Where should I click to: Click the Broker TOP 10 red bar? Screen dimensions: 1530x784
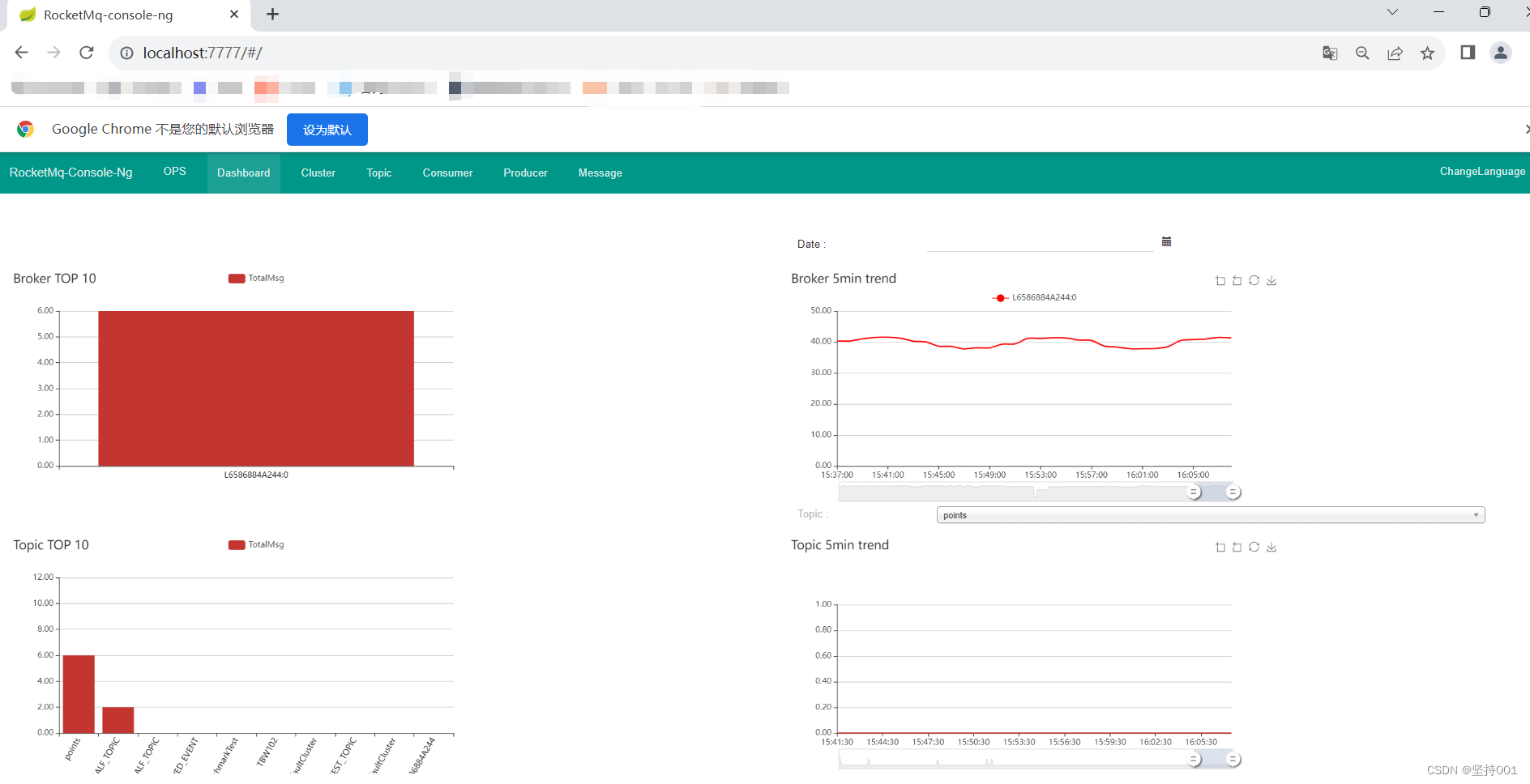click(x=256, y=388)
